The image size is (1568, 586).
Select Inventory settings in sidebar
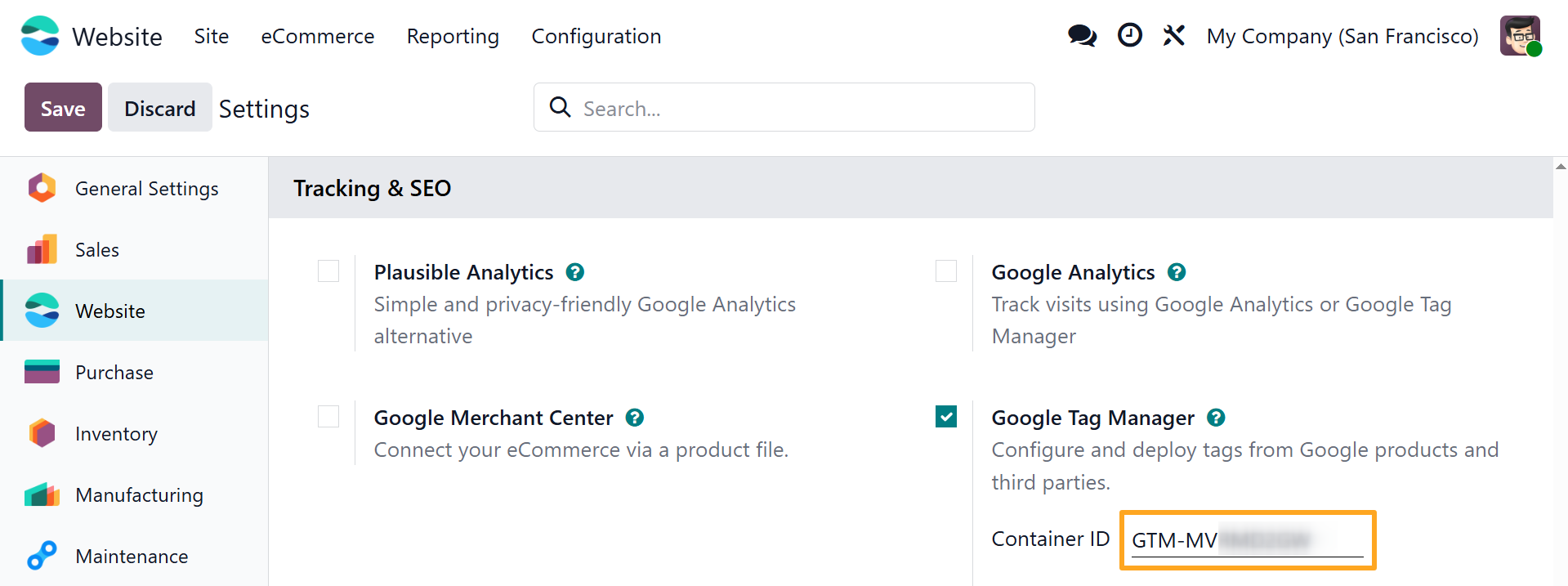134,433
